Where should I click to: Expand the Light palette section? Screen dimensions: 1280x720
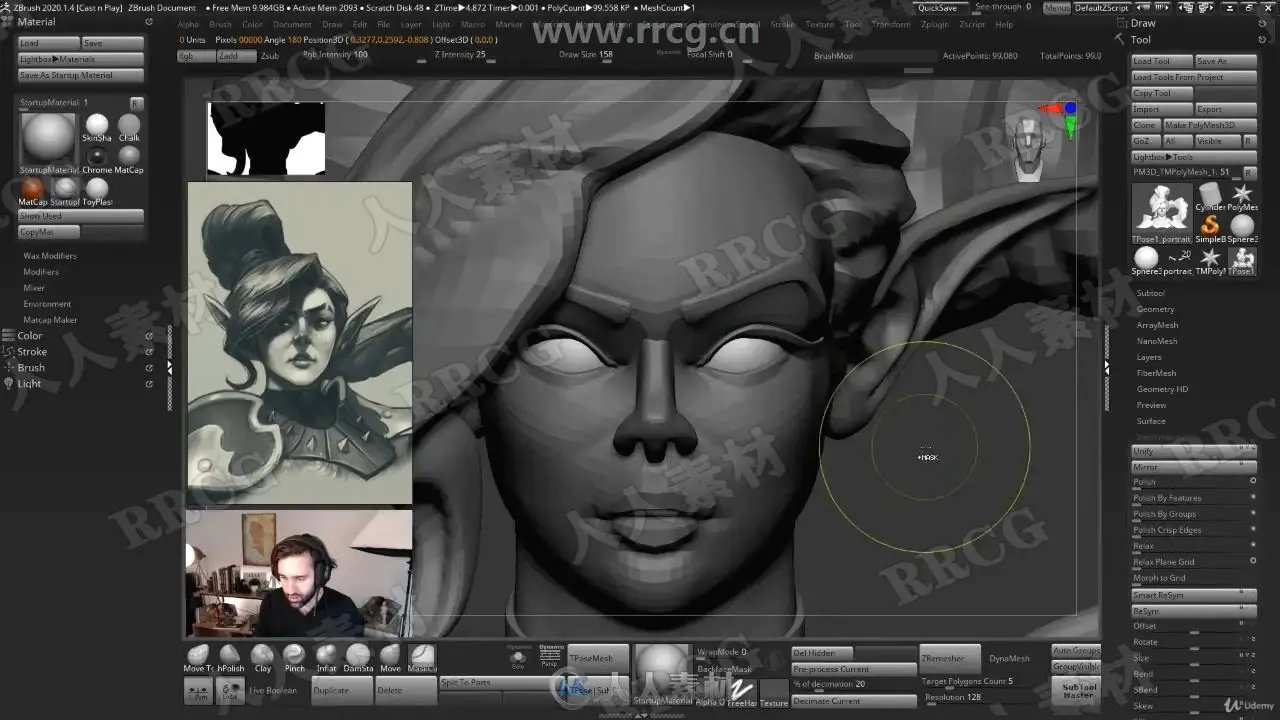(29, 384)
